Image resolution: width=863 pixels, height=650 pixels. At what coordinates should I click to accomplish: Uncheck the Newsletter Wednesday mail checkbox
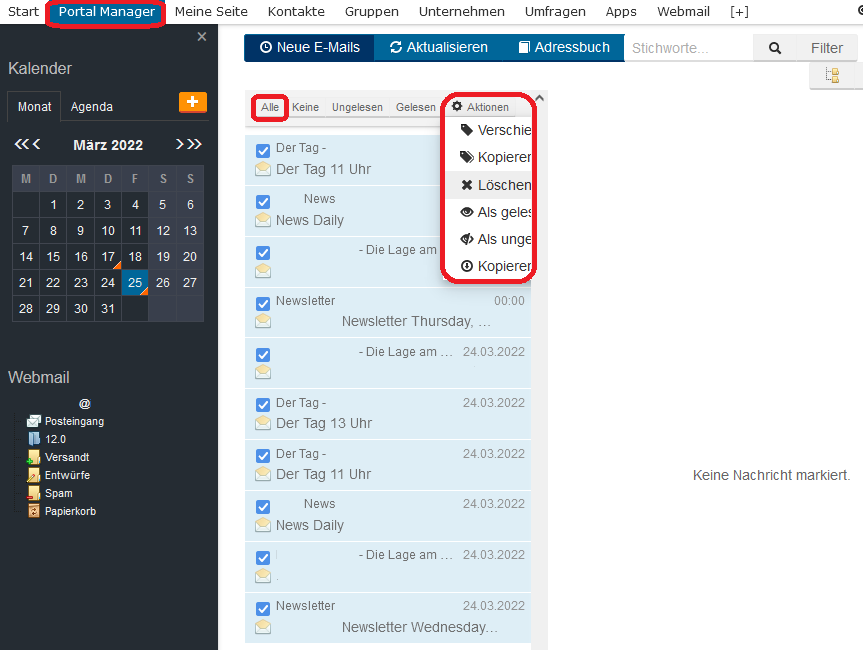pyautogui.click(x=263, y=609)
